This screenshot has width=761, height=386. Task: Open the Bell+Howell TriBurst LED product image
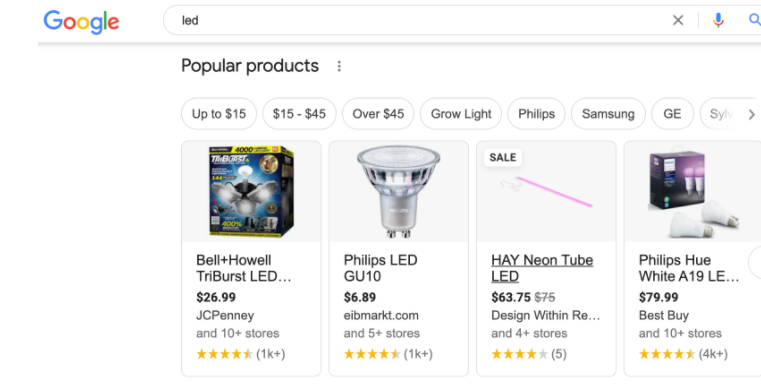pos(251,191)
